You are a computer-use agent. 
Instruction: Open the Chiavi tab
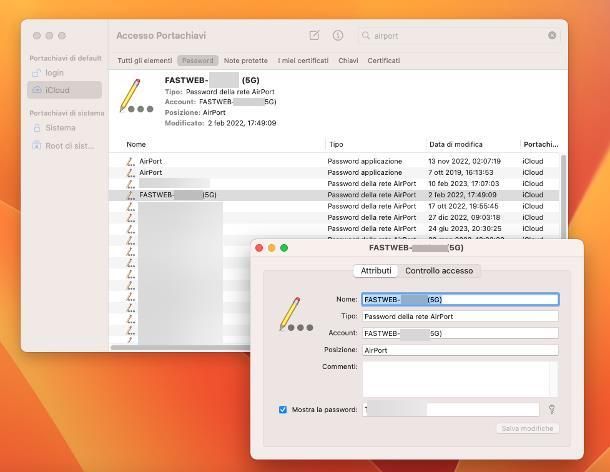pyautogui.click(x=348, y=61)
